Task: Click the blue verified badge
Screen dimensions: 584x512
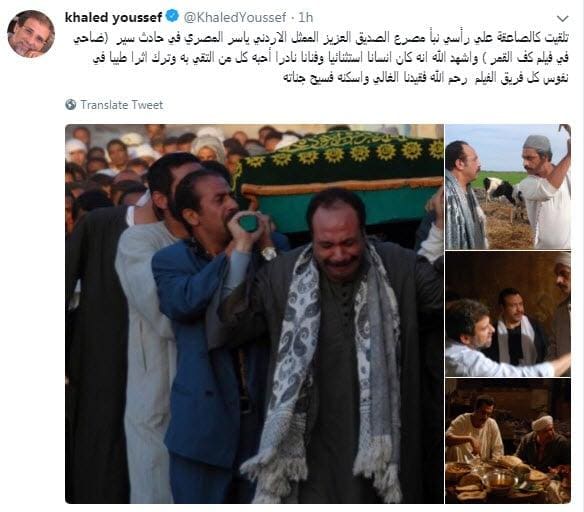Action: [x=172, y=17]
